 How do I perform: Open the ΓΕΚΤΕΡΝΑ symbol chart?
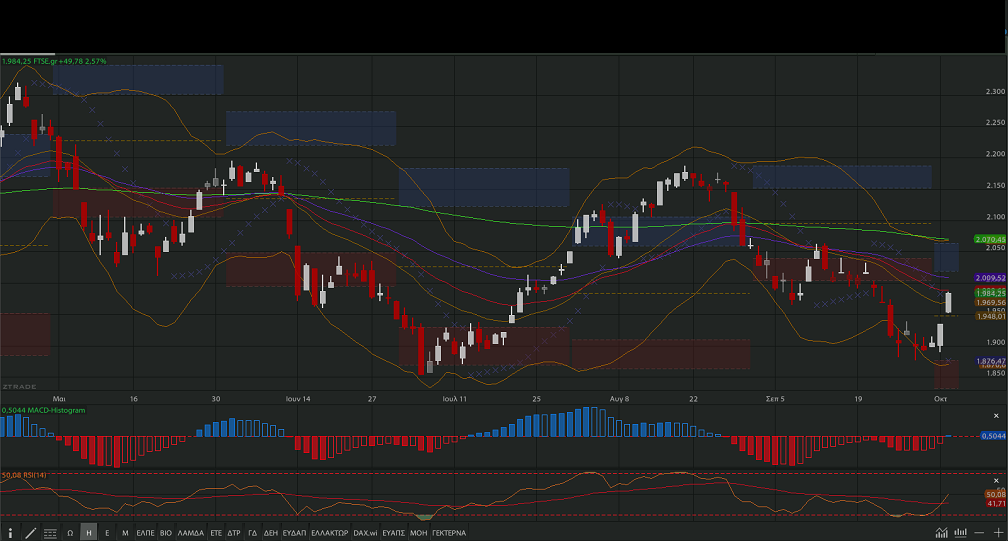(x=449, y=533)
